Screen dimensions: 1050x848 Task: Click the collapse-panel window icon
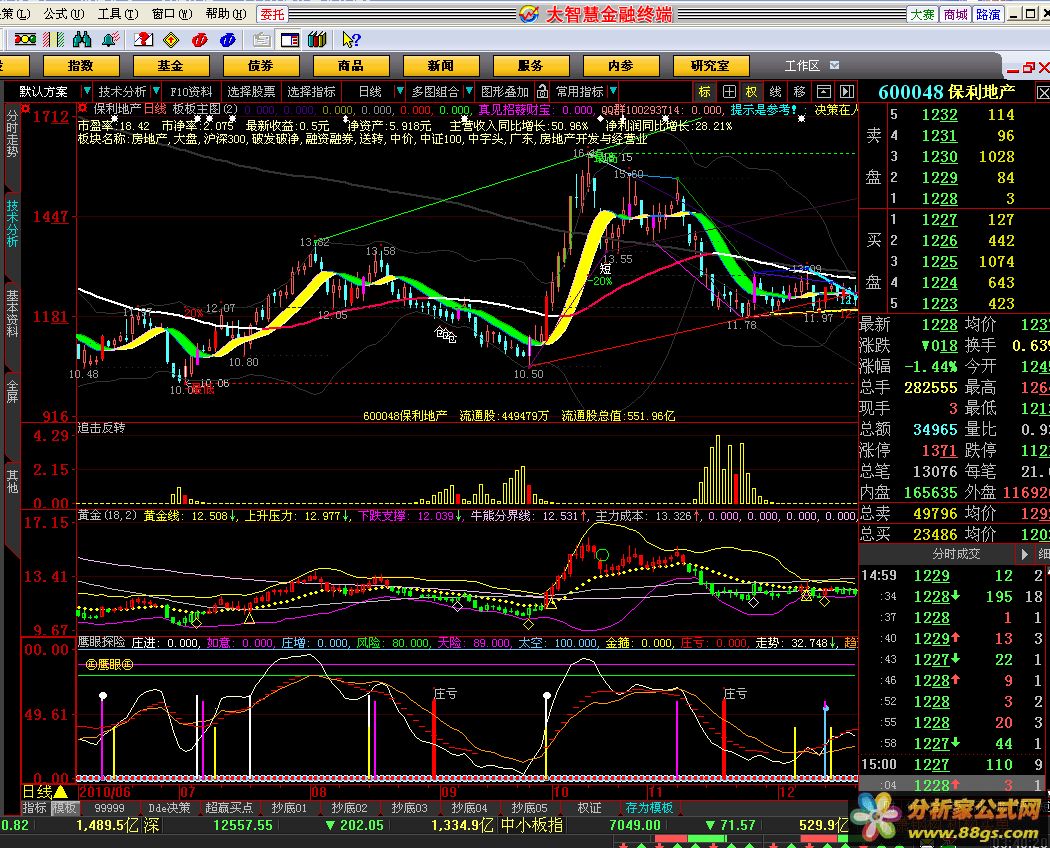coord(824,92)
